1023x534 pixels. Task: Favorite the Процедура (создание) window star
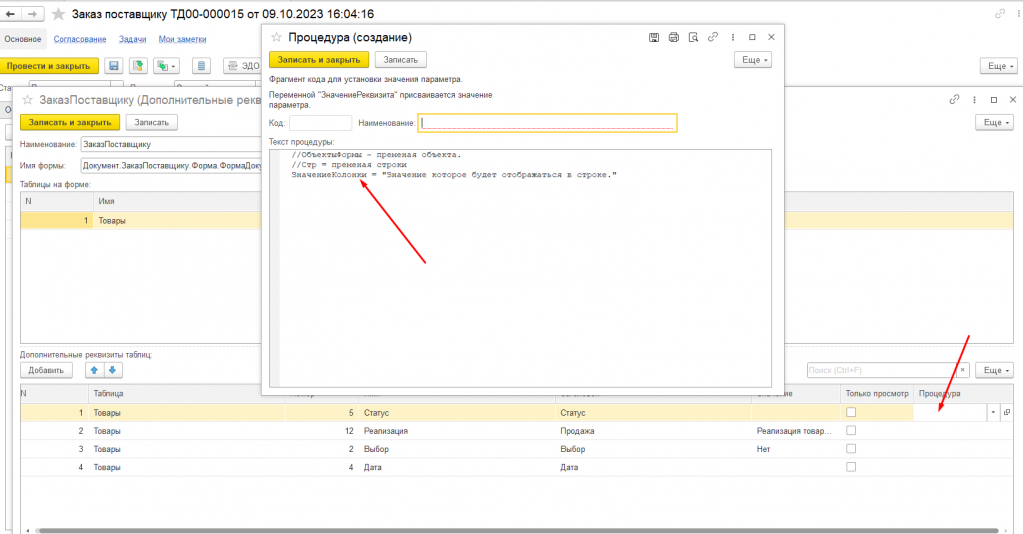click(x=277, y=38)
